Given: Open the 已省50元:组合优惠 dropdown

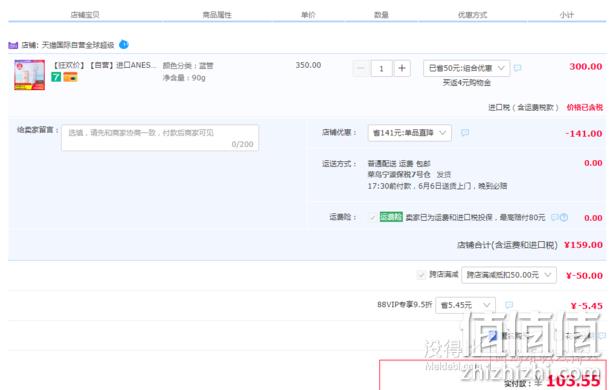Looking at the screenshot, I should coord(466,68).
